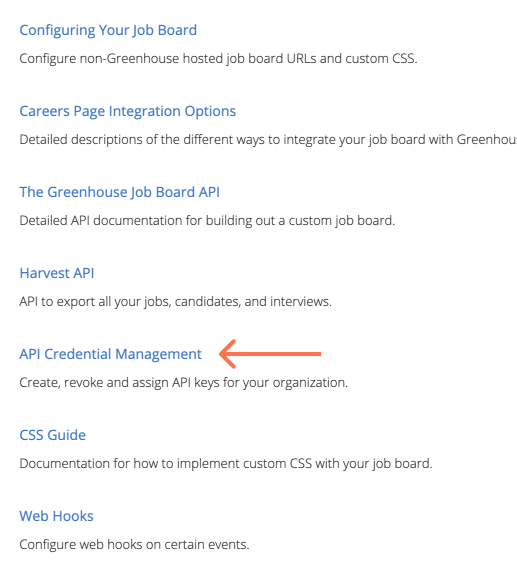Click the arrowhead tip of the orange arrow
Viewport: 517px width, 579px height.
point(221,354)
